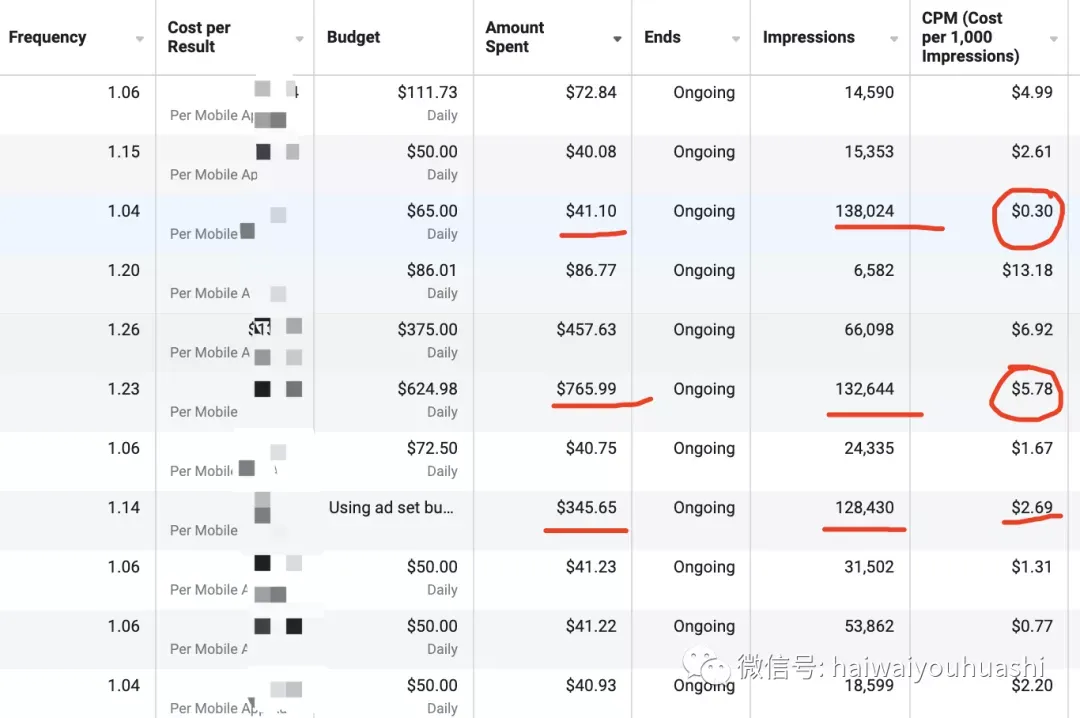This screenshot has width=1080, height=718.
Task: Click the $5.78 CPM value
Action: pos(1032,389)
